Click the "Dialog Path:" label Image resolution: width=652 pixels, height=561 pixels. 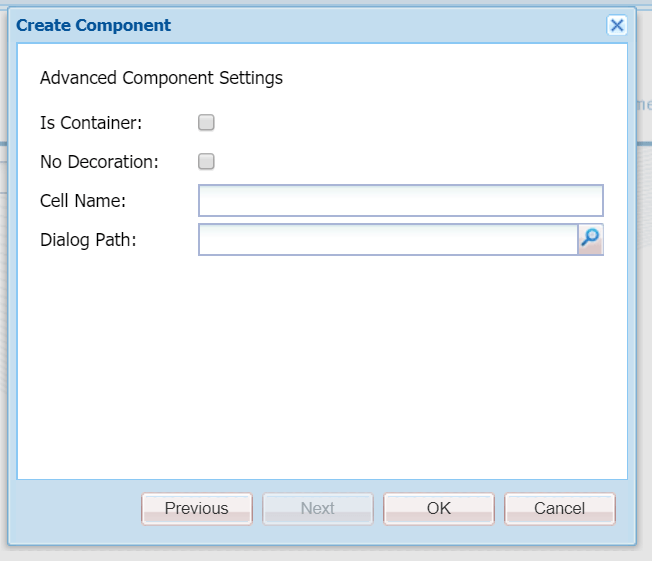click(87, 239)
